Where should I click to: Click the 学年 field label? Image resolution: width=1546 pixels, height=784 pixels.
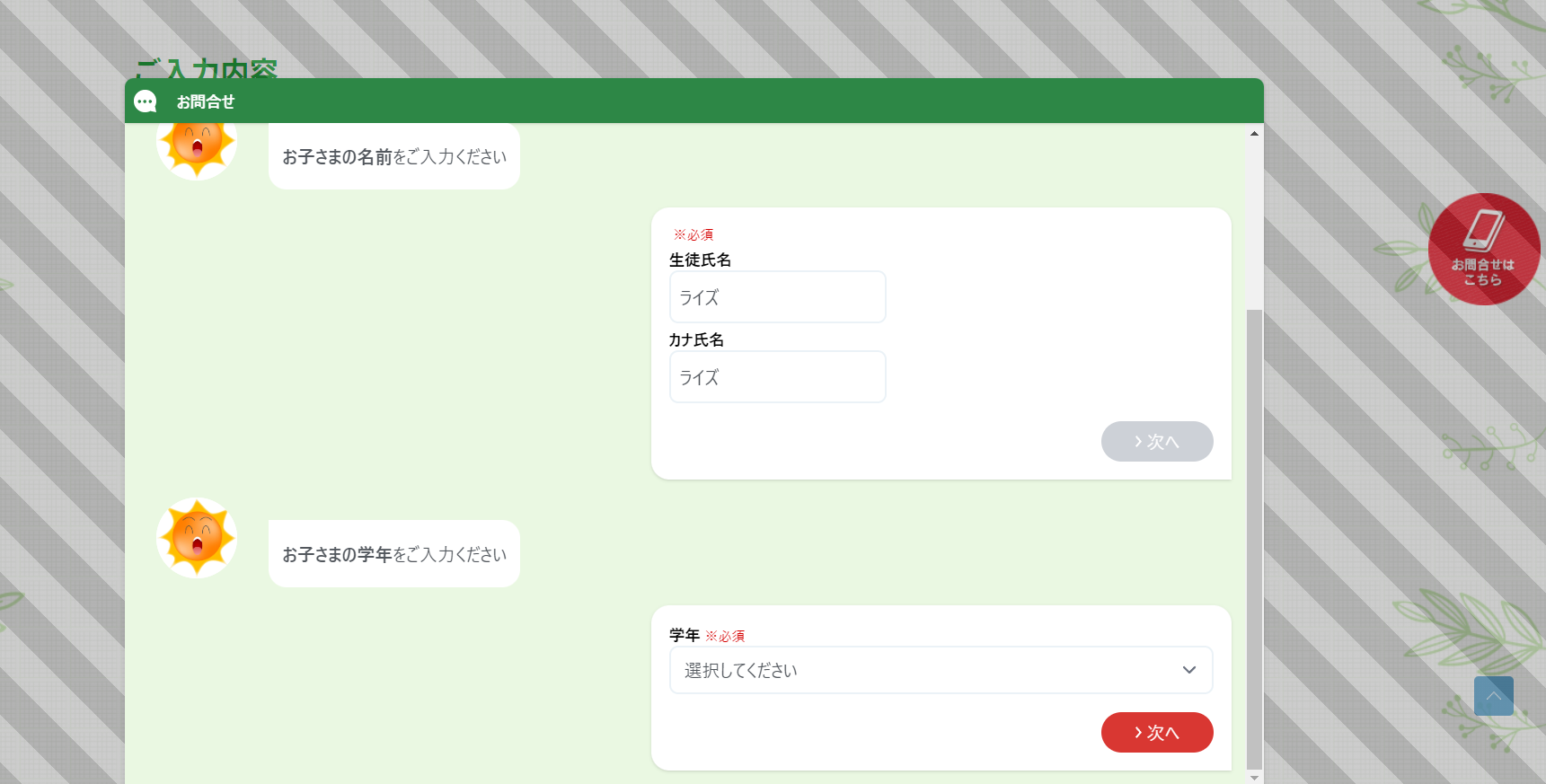pyautogui.click(x=685, y=635)
